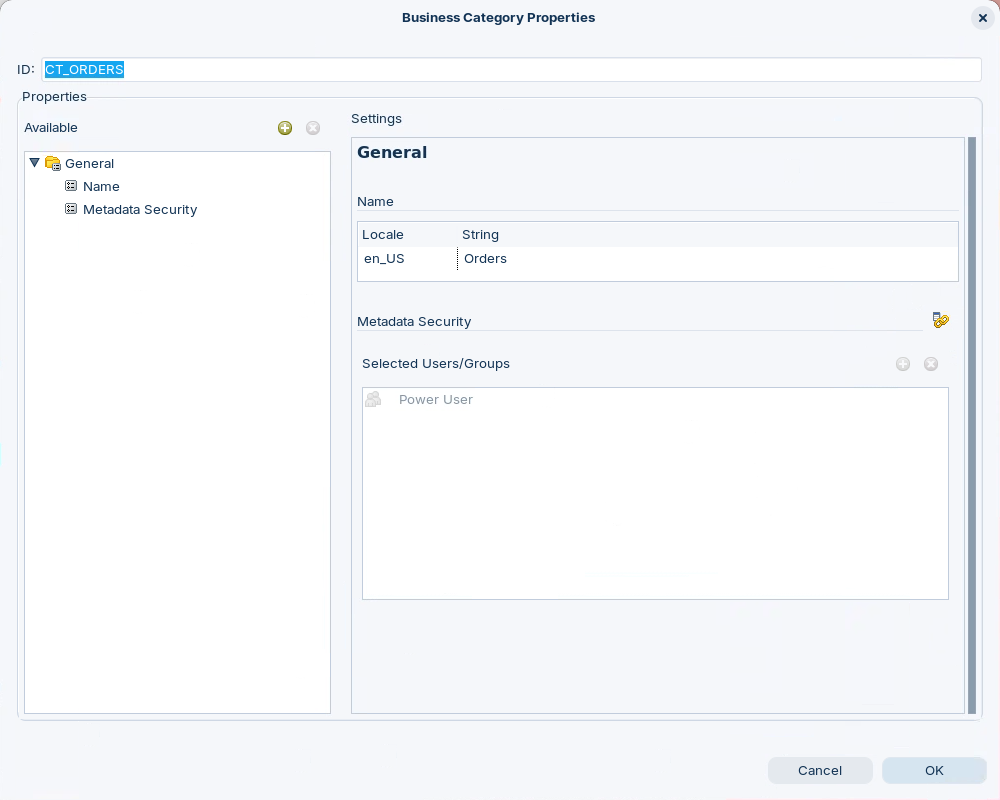Click the String column header
Screen dimensions: 1000x800
tap(480, 235)
